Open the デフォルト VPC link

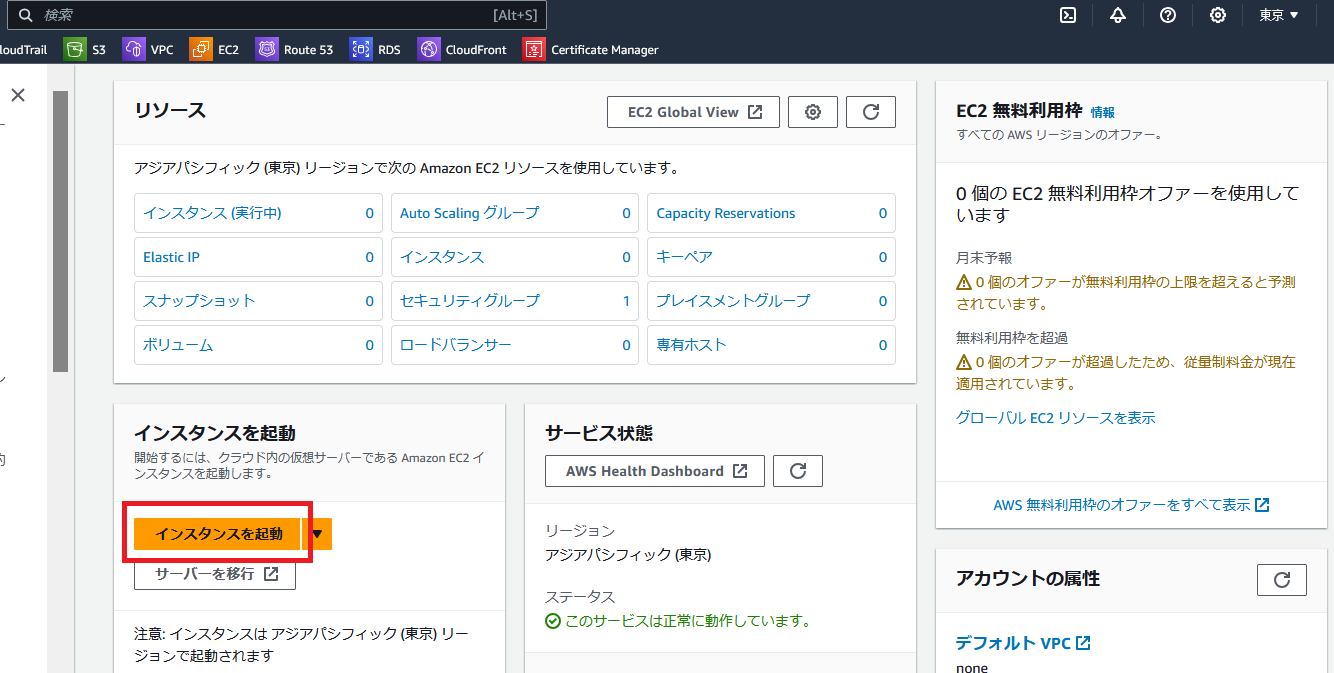[1023, 643]
